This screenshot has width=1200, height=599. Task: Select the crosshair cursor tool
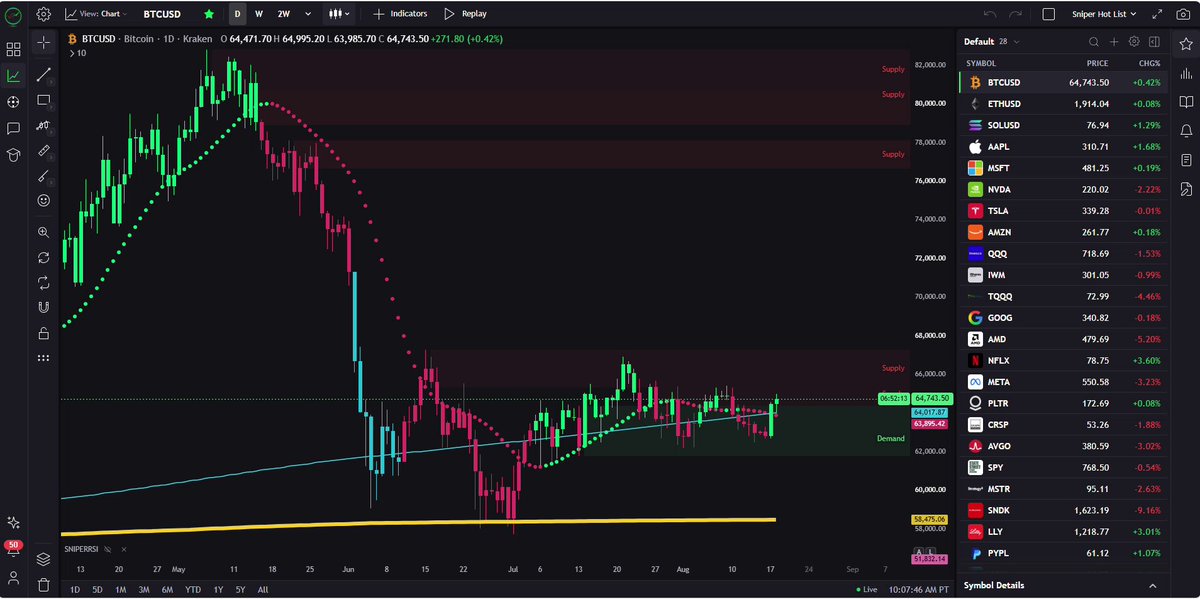coord(43,43)
